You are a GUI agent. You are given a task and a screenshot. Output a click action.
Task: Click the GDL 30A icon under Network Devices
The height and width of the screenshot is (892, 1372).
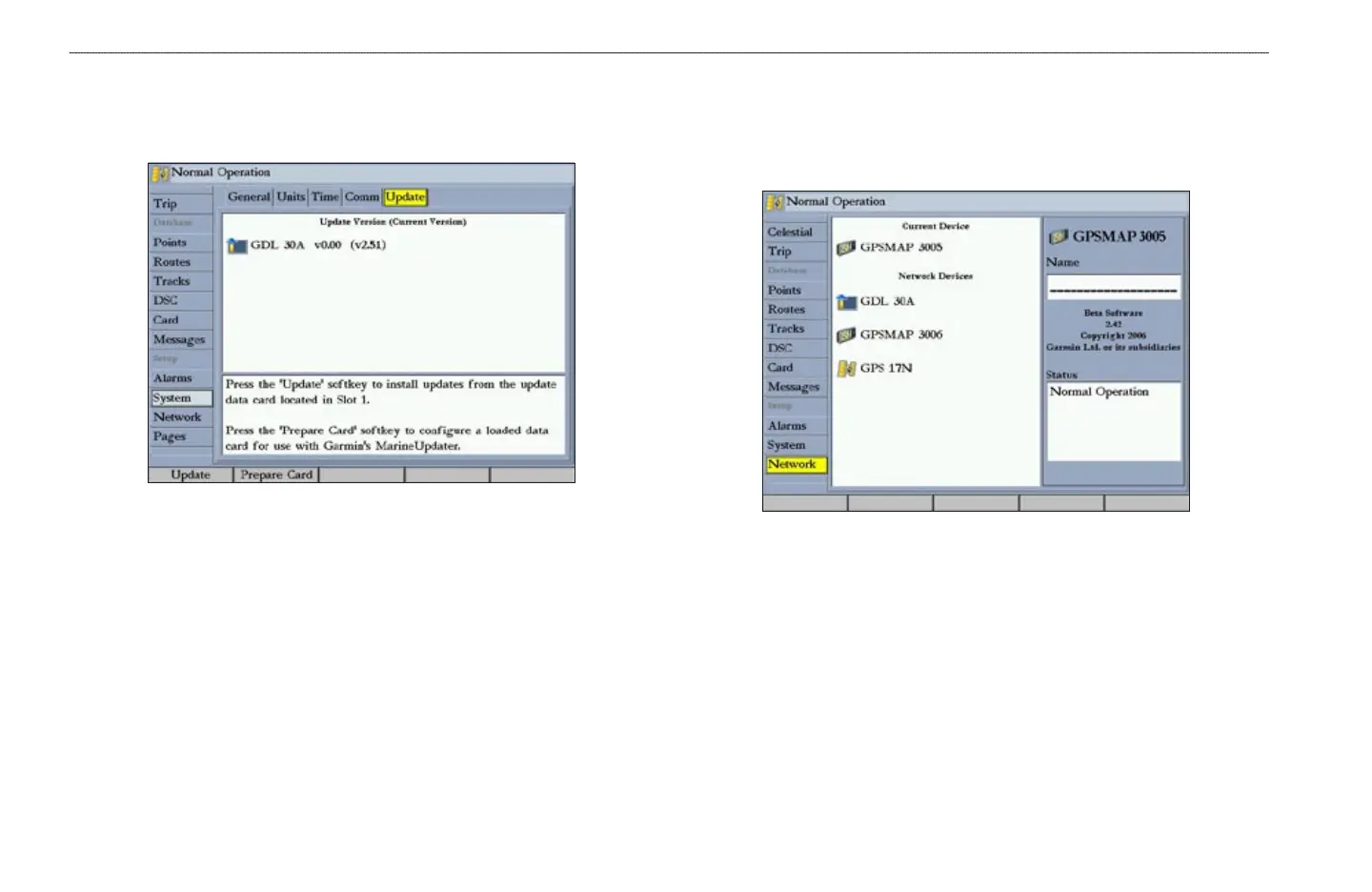click(847, 302)
